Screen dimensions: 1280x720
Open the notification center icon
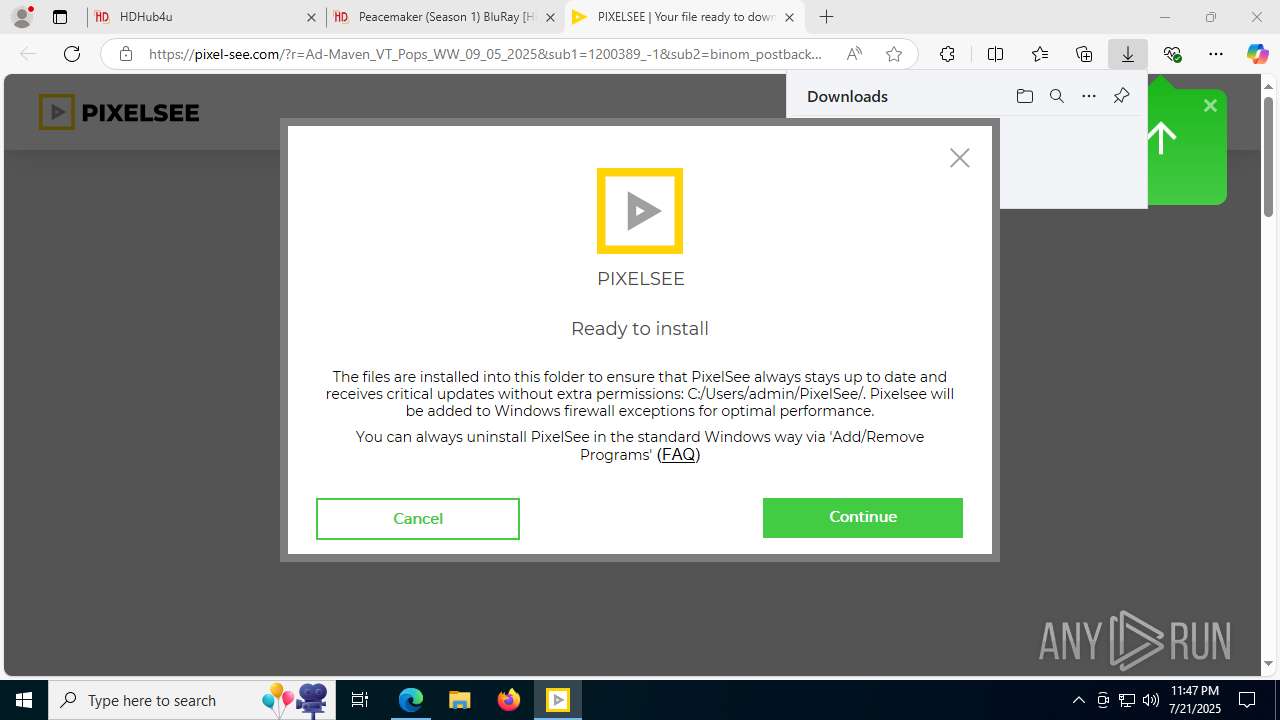pyautogui.click(x=1247, y=700)
